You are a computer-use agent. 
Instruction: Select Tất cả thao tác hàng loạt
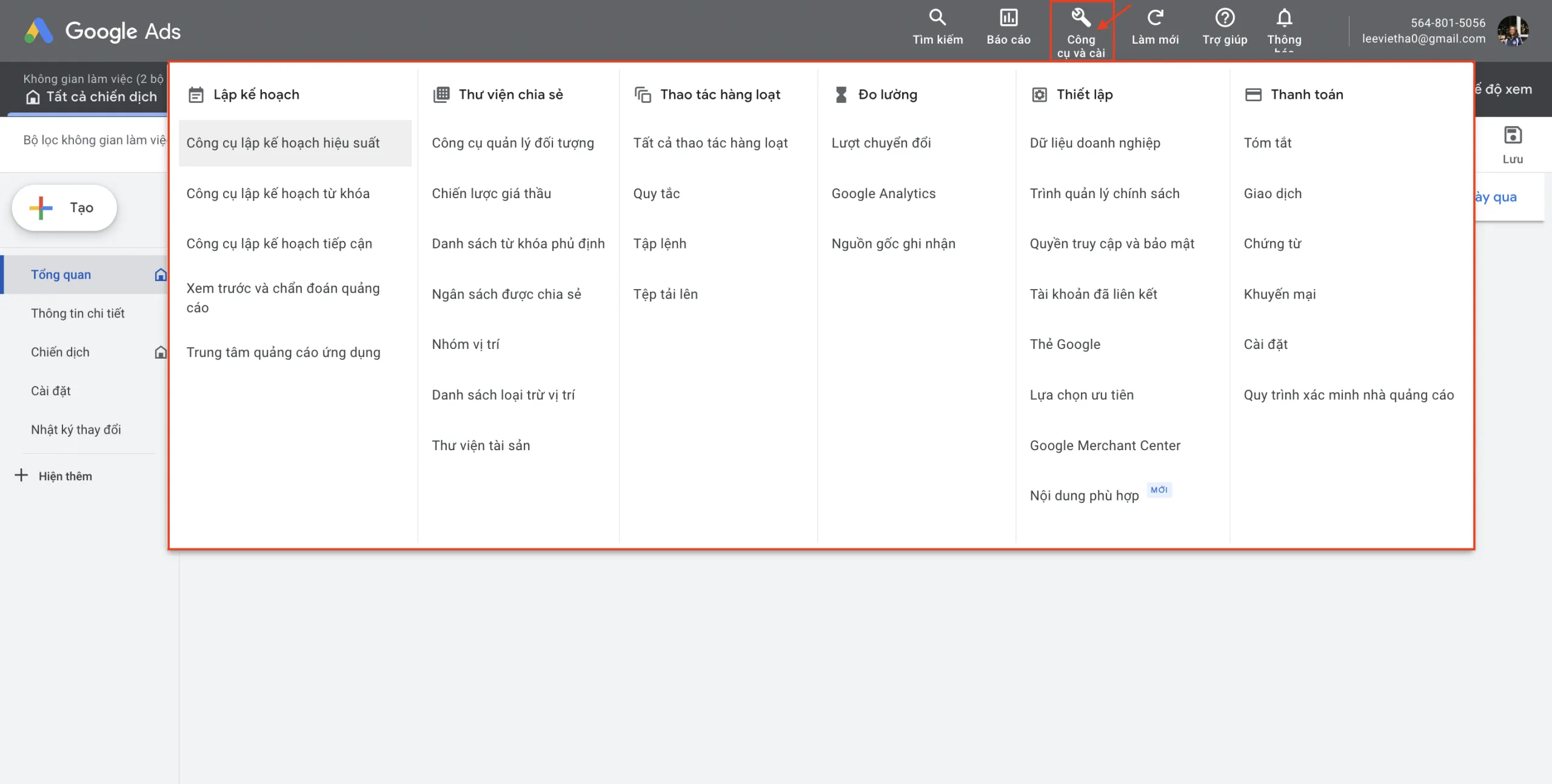click(711, 143)
